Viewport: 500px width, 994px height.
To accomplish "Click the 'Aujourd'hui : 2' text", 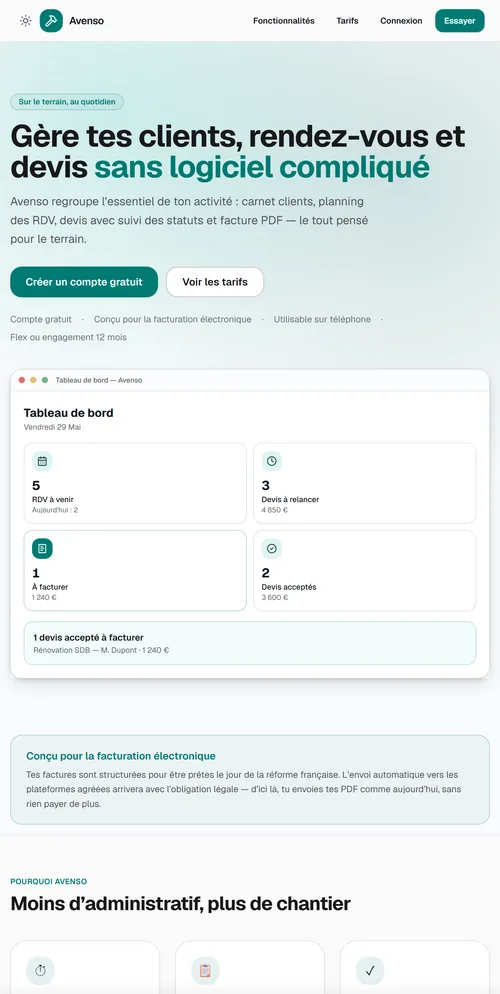I will pos(55,510).
